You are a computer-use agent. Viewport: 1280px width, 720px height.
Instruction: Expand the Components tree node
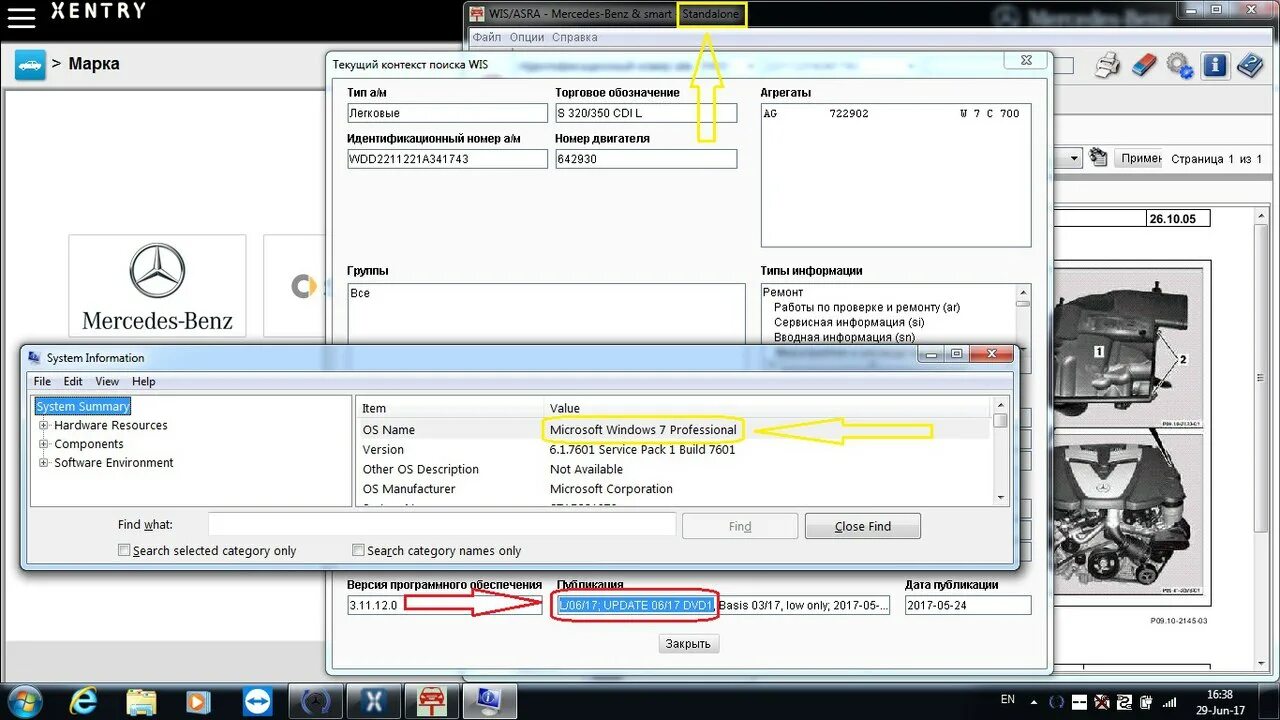tap(44, 444)
